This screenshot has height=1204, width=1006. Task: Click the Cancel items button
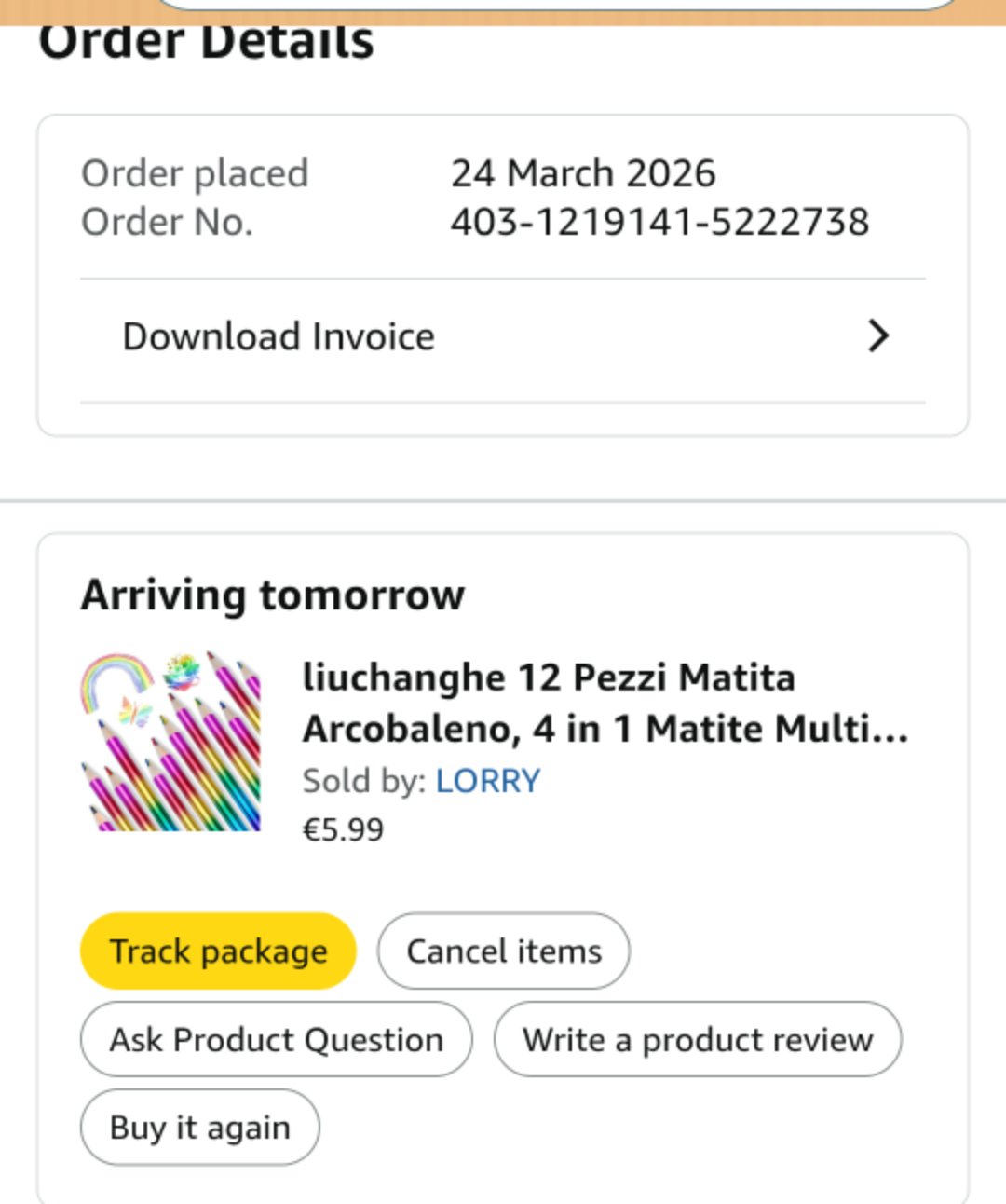pyautogui.click(x=503, y=951)
